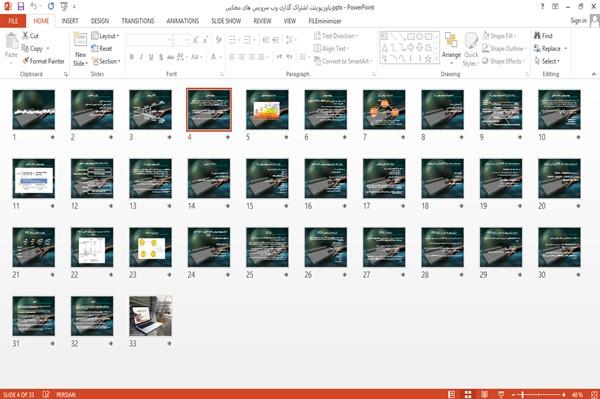Select slide 11 thumbnail
Screen dimensions: 600x399
[x=34, y=178]
